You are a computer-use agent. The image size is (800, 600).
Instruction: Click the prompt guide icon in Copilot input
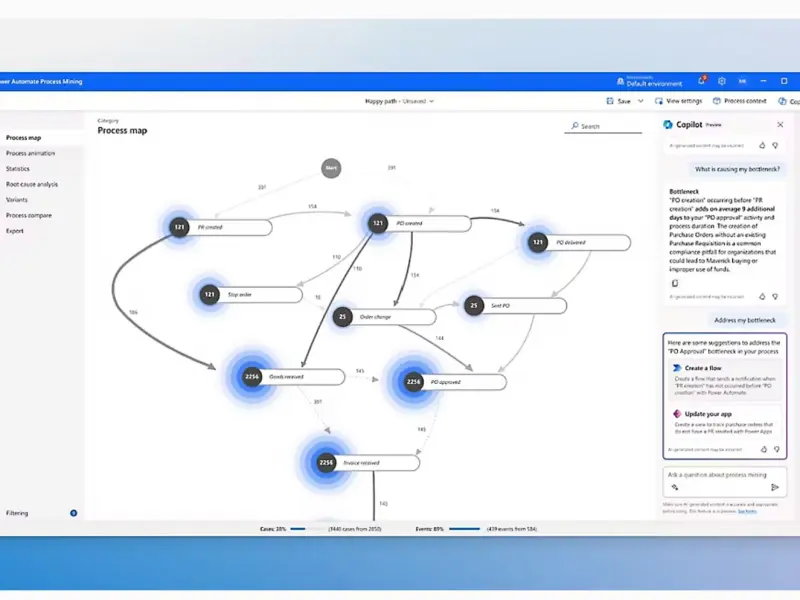[x=675, y=487]
